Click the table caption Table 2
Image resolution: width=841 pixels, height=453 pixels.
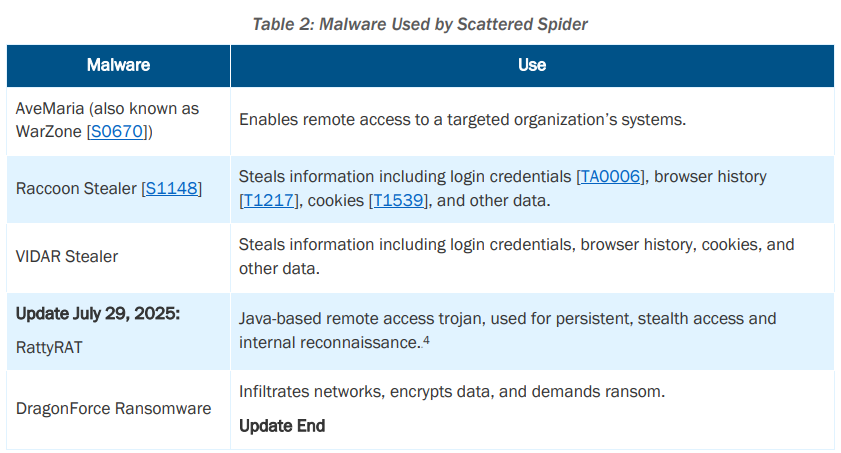point(420,24)
